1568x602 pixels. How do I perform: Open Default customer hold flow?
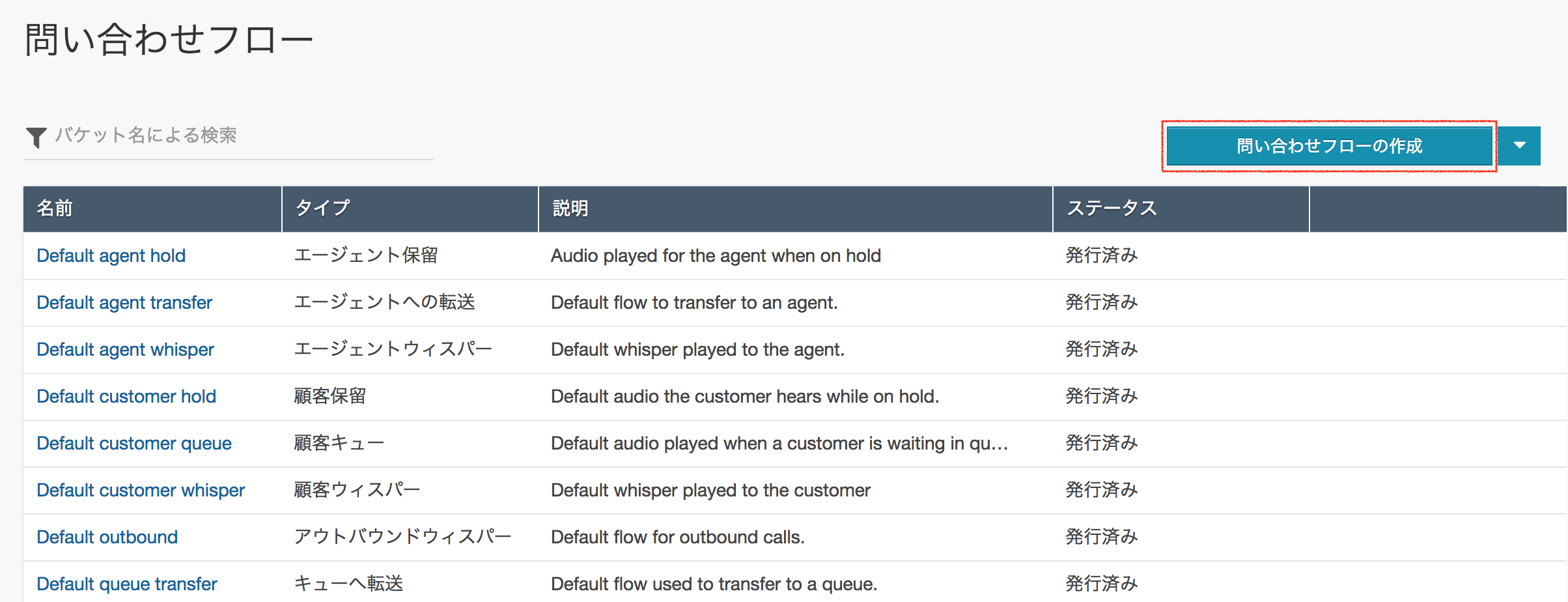coord(126,397)
